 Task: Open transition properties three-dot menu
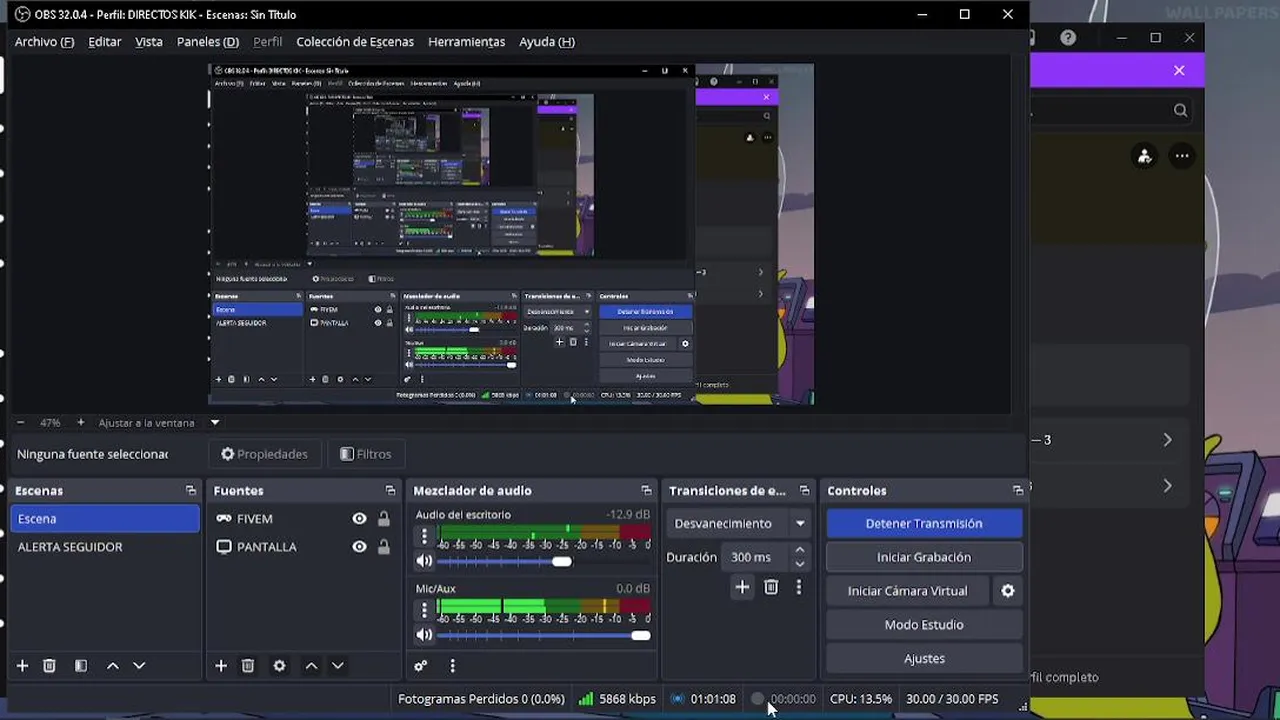coord(798,588)
